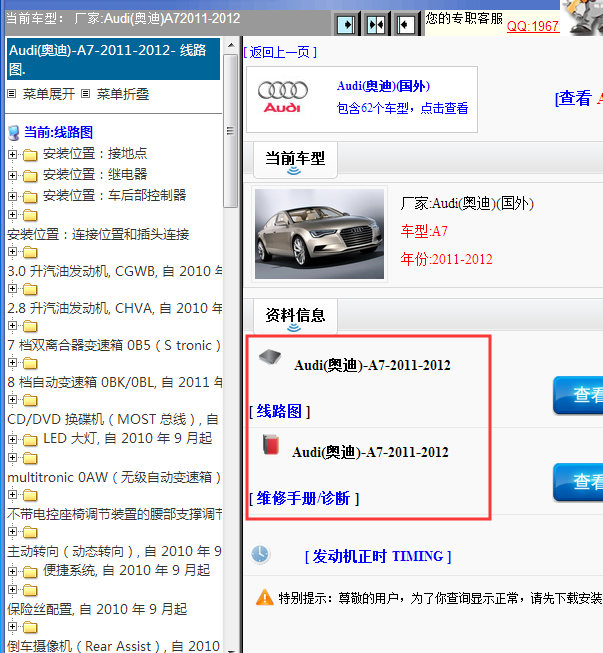Expand the 安装位置：接地点 tree node

[x=12, y=155]
